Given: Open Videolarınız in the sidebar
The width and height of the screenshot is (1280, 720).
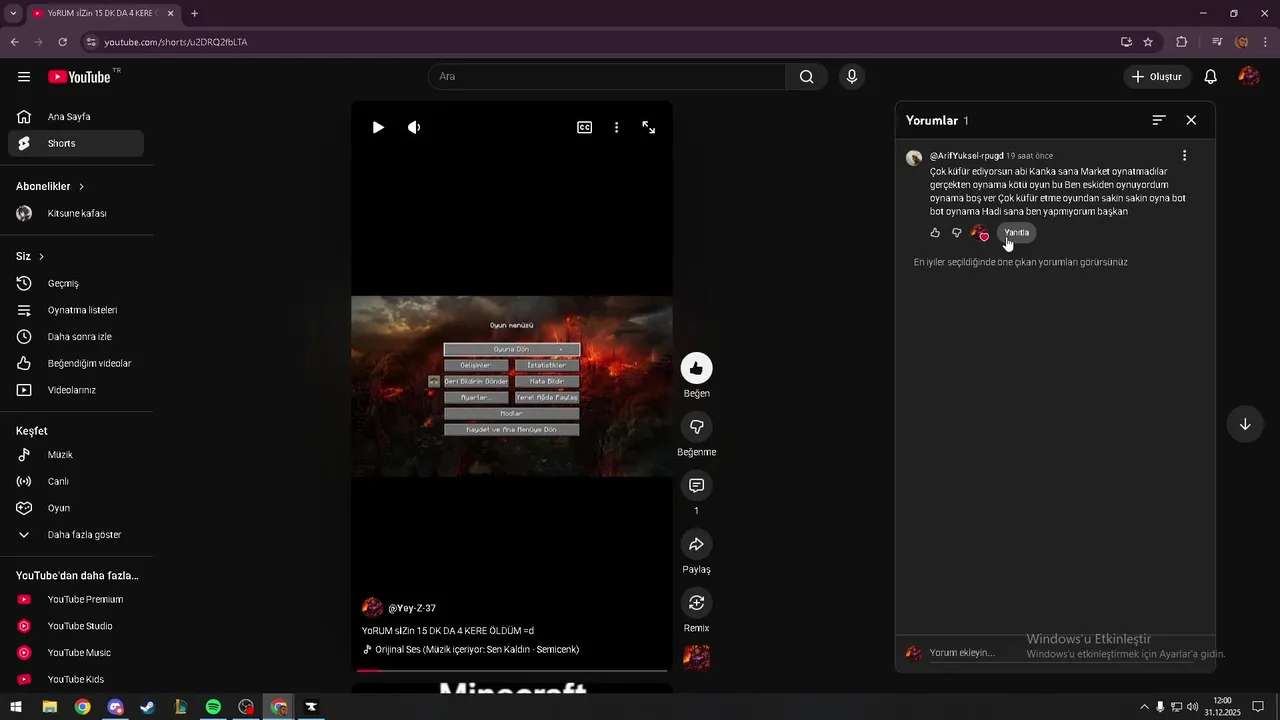Looking at the screenshot, I should pos(76,390).
